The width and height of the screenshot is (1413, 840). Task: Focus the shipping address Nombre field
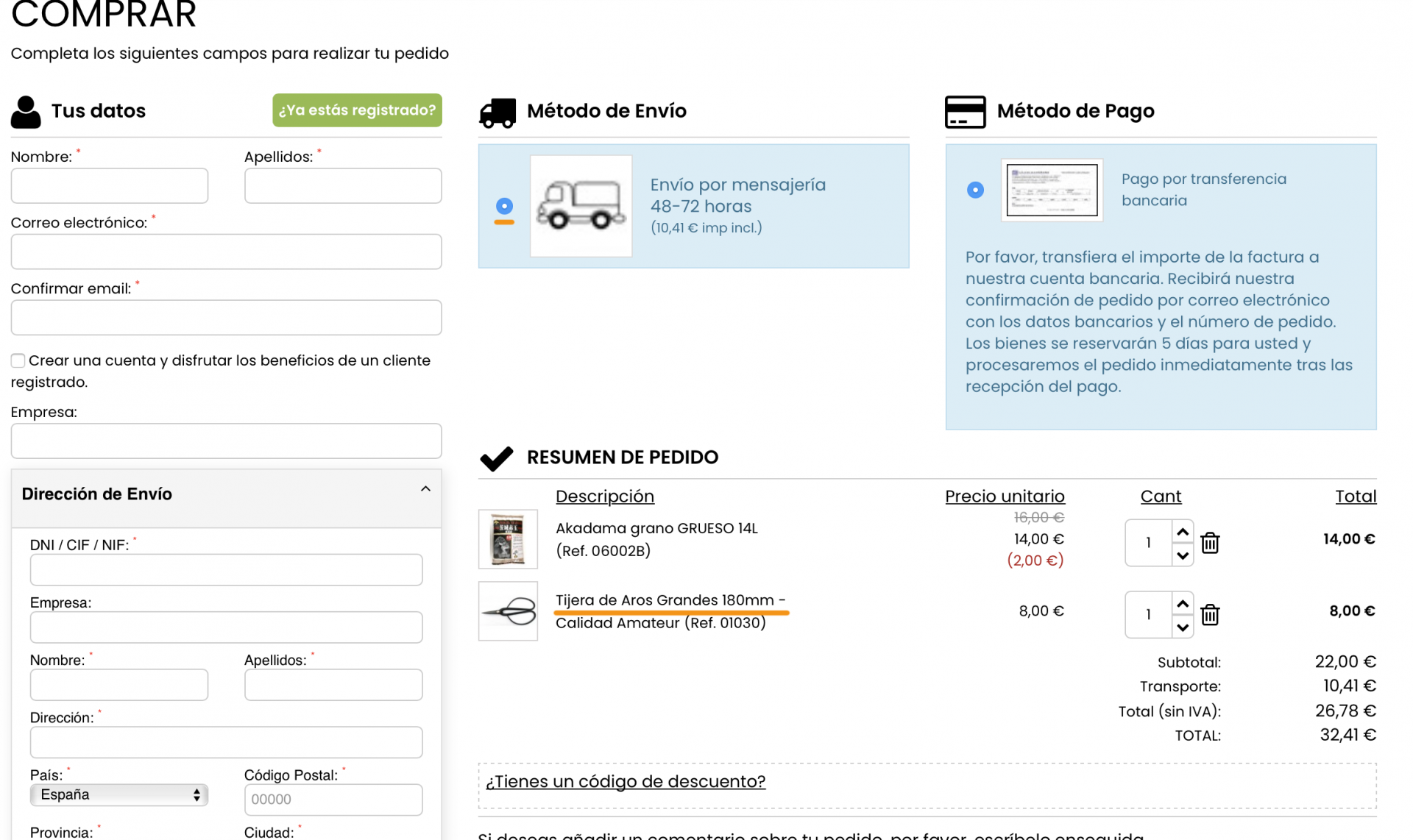tap(119, 685)
